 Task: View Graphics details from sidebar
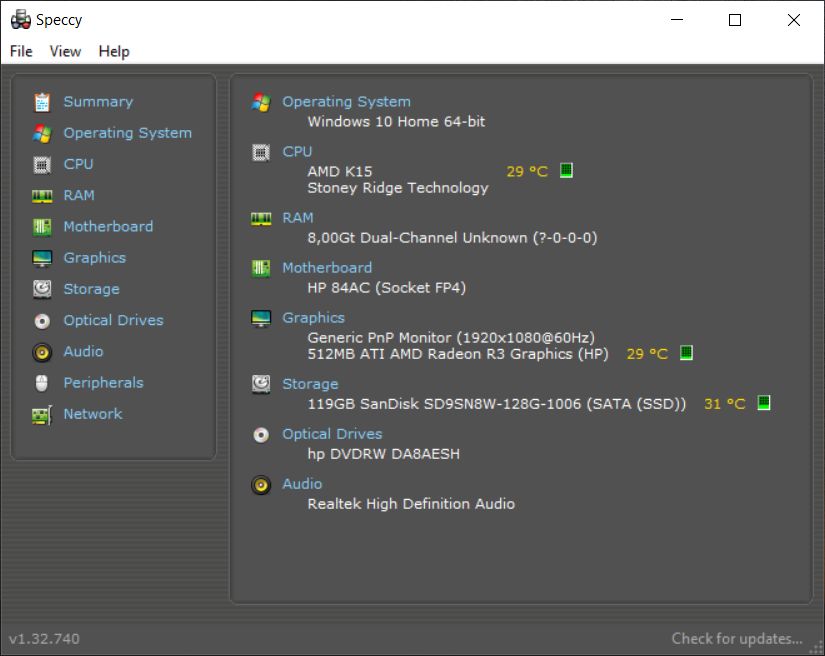point(95,258)
